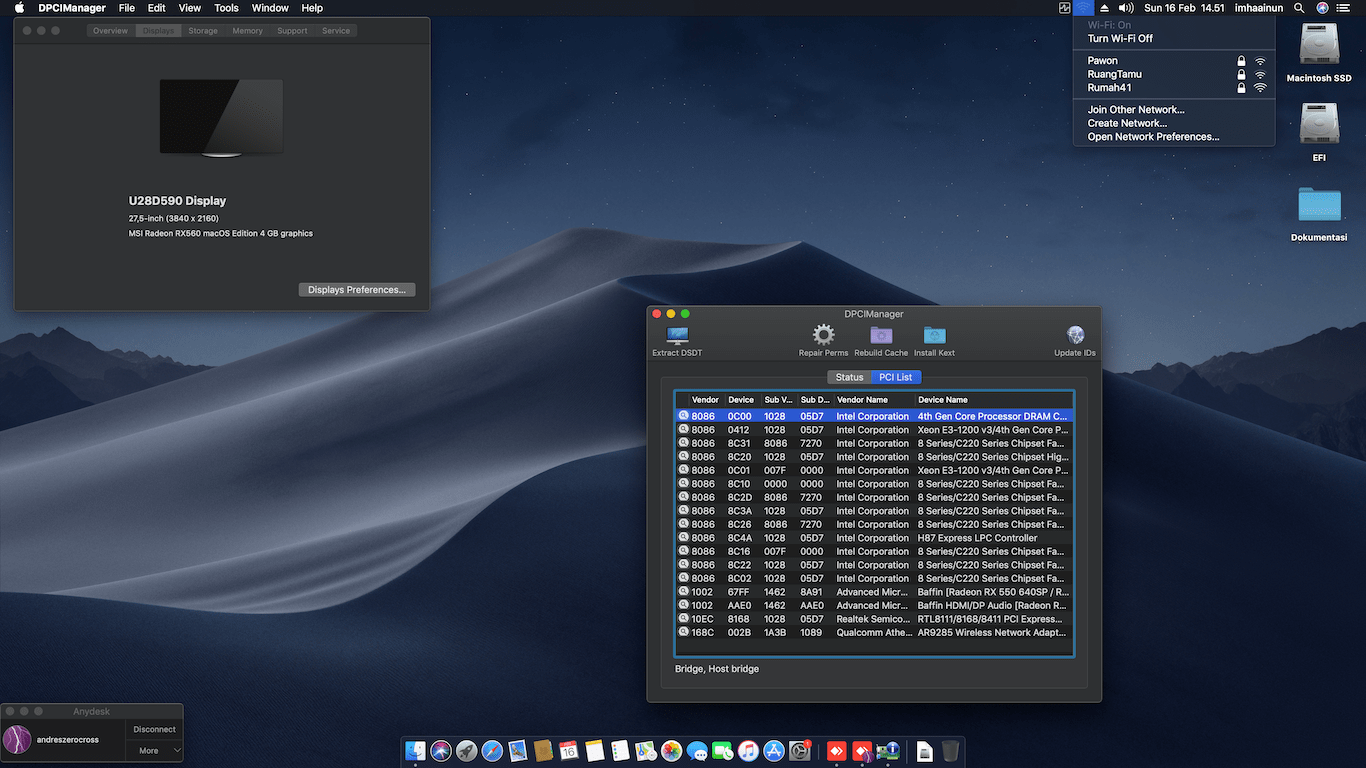Open the Tools menu
1366x768 pixels.
click(x=227, y=8)
